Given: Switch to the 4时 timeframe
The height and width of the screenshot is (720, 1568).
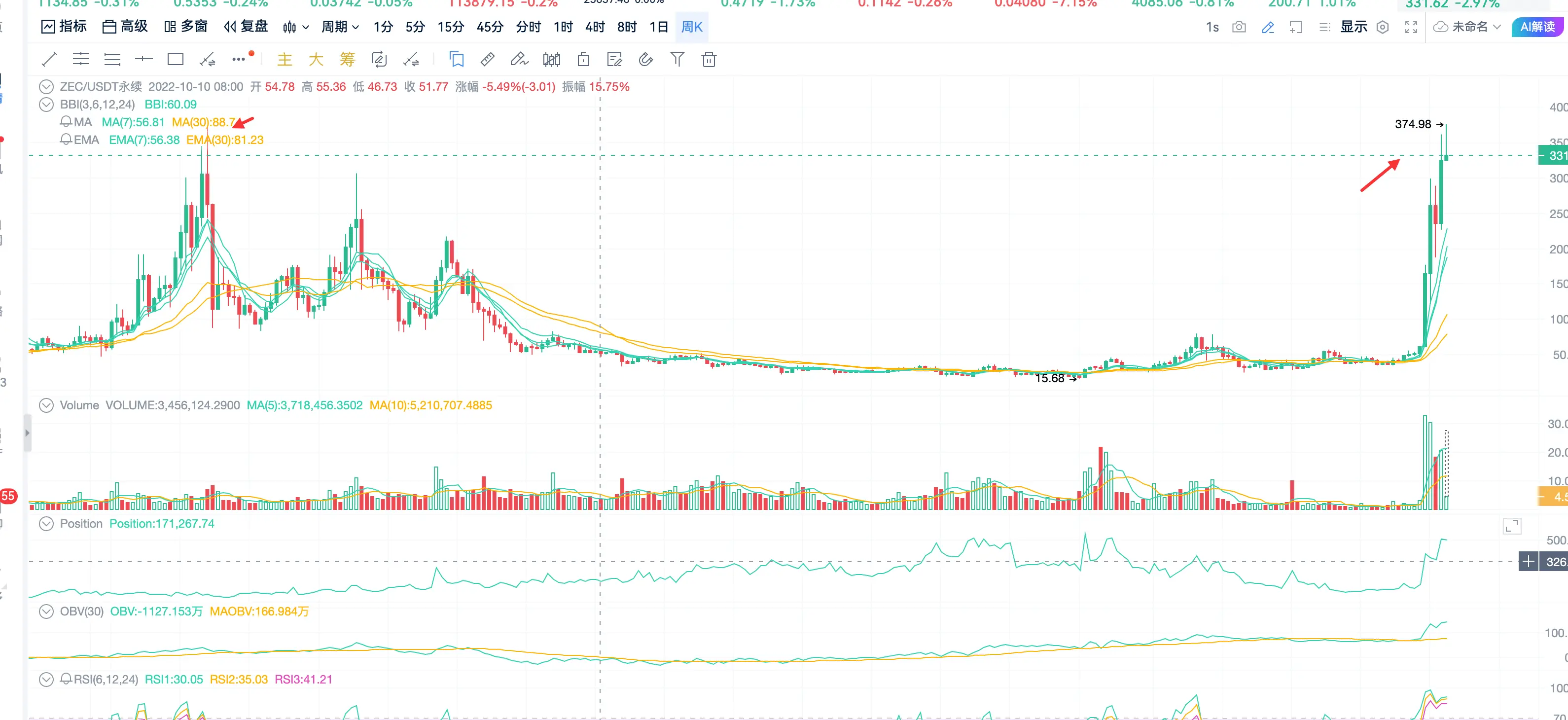Looking at the screenshot, I should coord(595,28).
